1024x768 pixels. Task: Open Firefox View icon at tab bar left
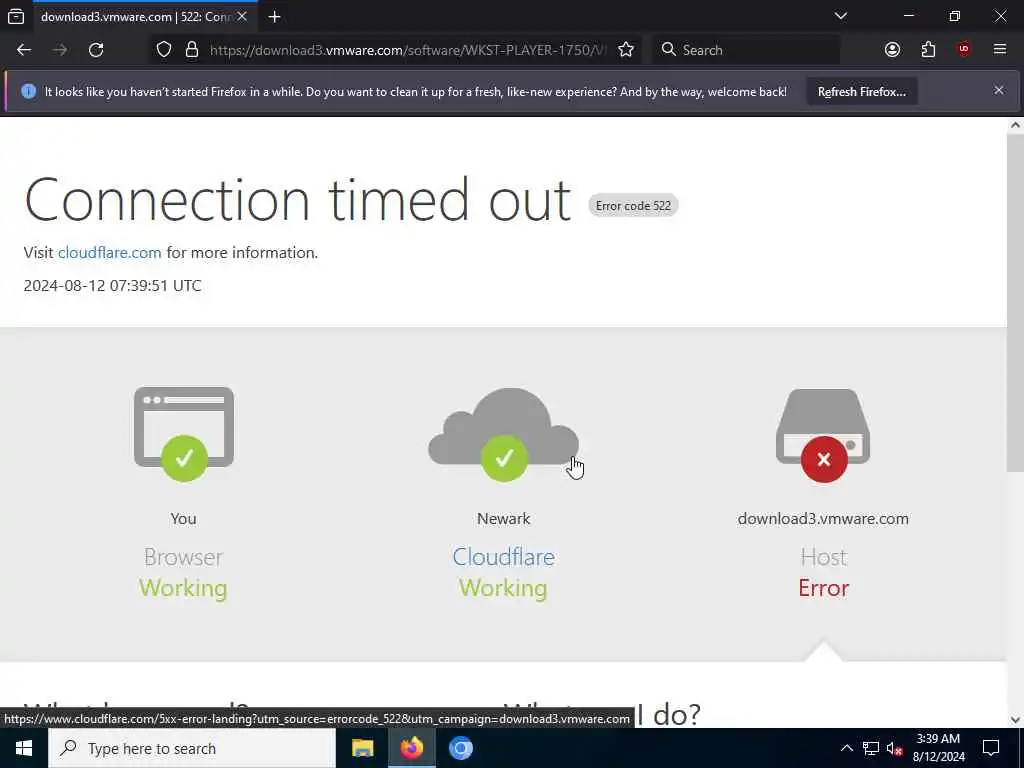pos(16,16)
